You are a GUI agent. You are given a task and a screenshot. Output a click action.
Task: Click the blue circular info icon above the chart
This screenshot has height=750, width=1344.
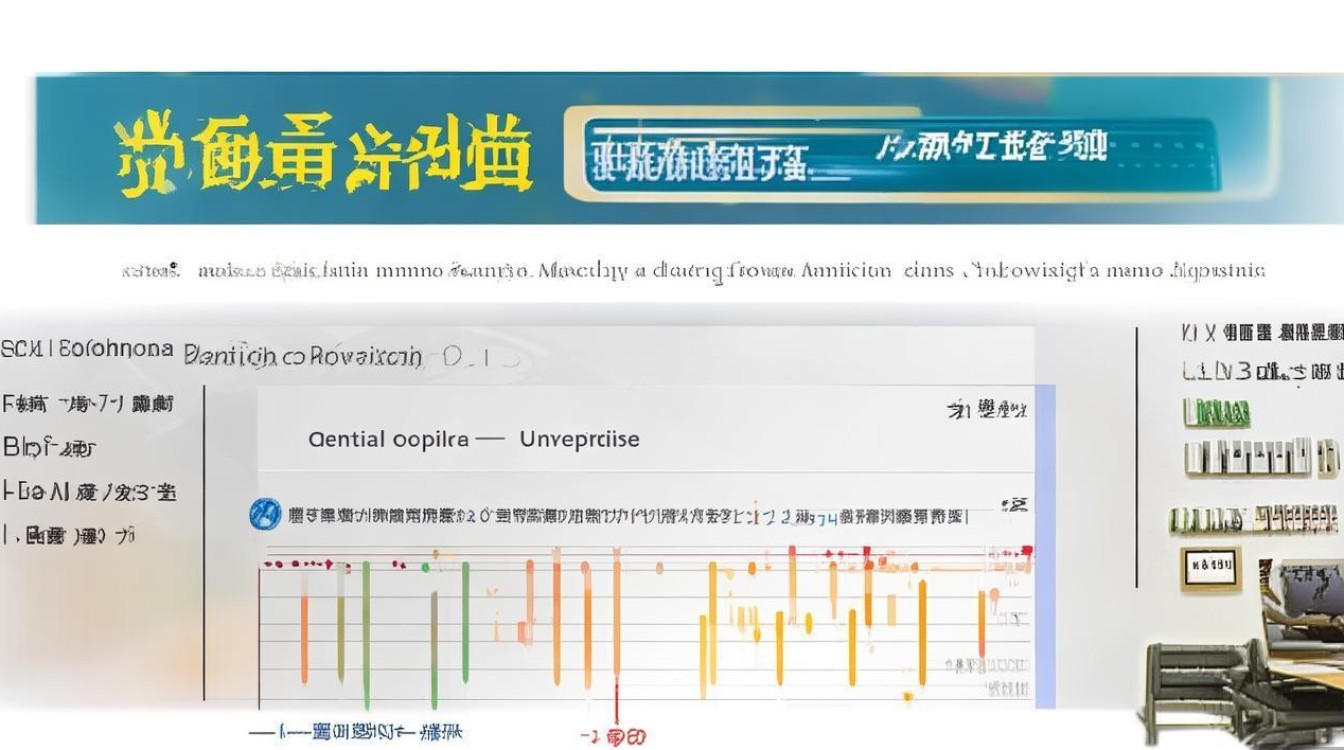click(x=263, y=512)
